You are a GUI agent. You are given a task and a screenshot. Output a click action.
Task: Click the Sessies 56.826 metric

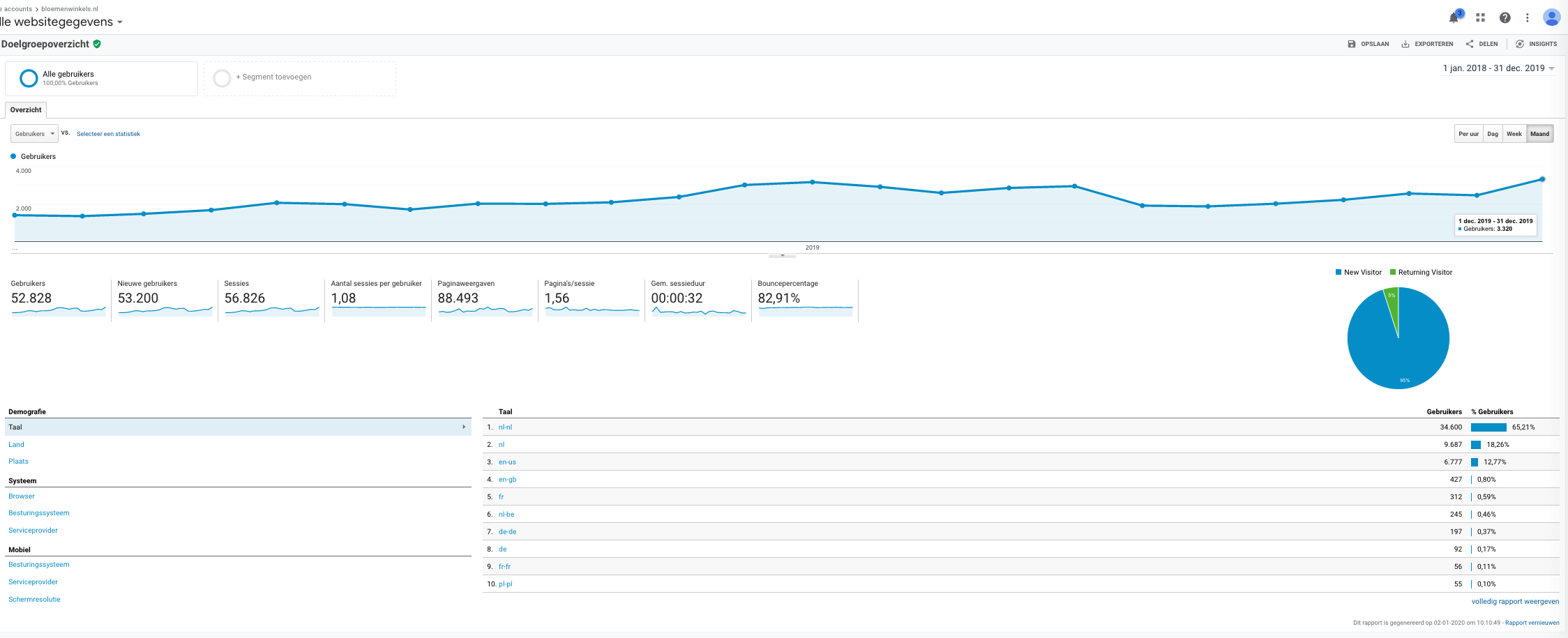[271, 300]
